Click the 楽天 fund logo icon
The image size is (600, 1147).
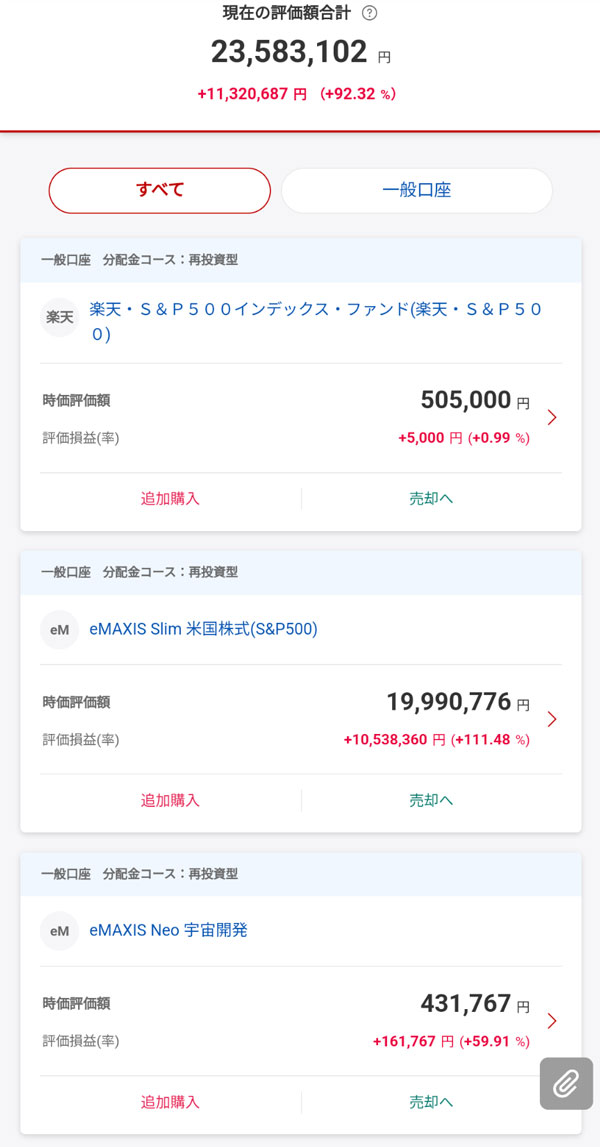pyautogui.click(x=60, y=317)
